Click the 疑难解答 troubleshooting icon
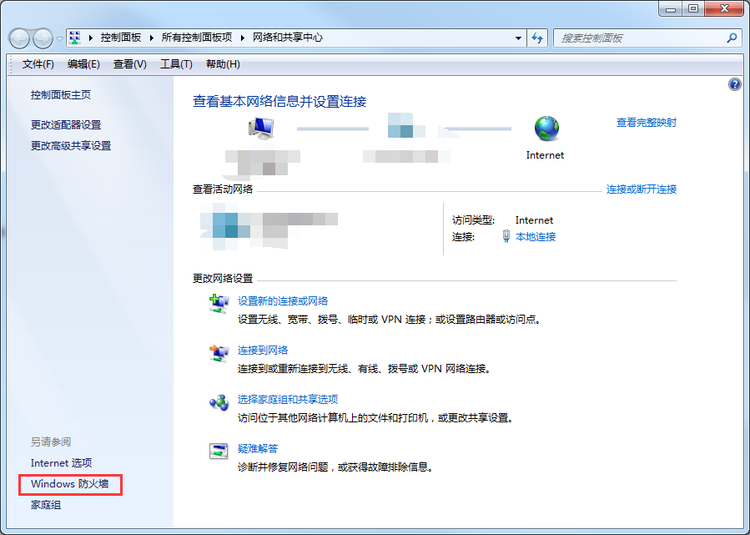 (x=219, y=451)
